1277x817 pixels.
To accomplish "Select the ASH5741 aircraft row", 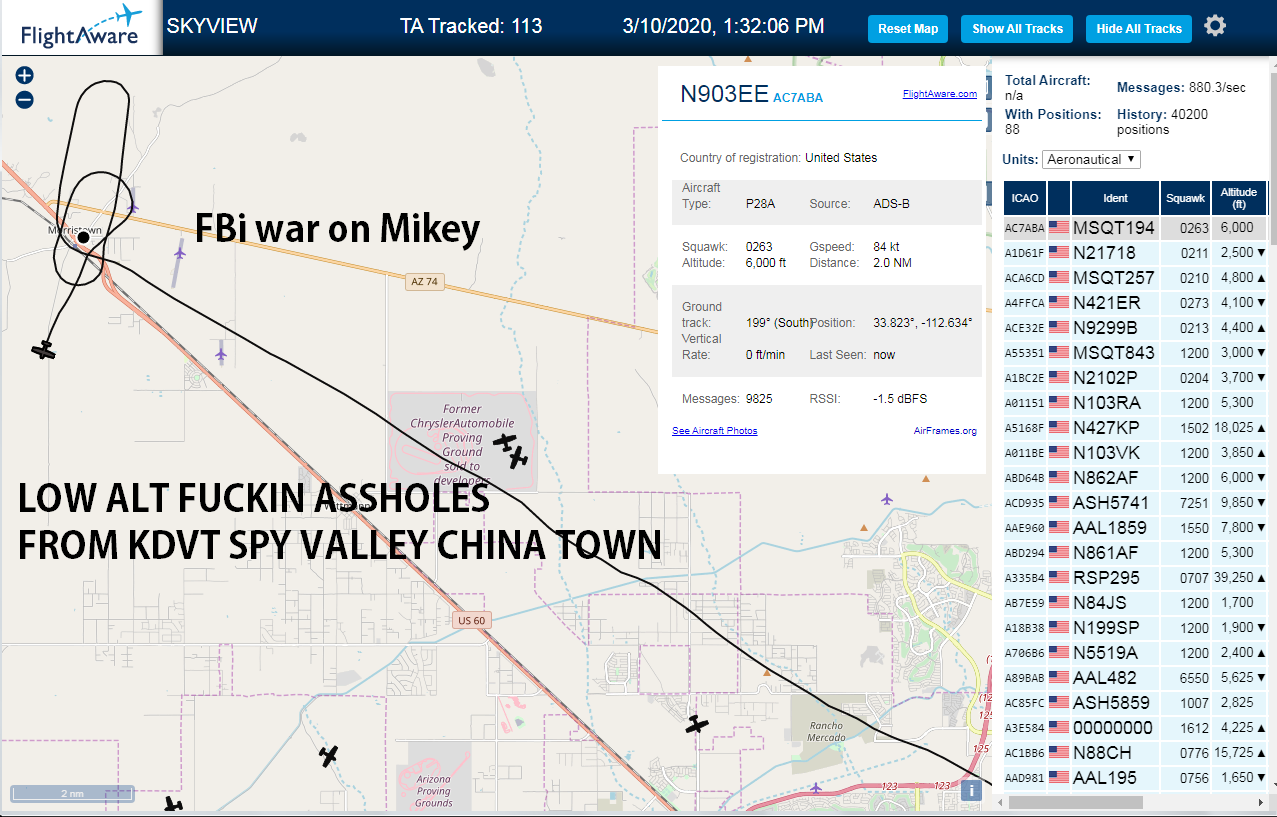I will coord(1135,502).
